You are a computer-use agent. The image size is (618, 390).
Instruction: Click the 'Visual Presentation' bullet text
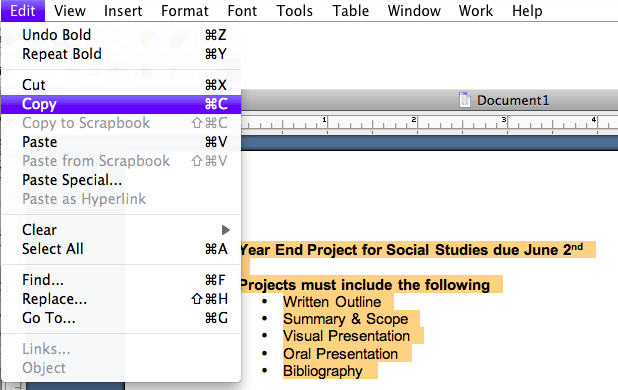[x=346, y=336]
